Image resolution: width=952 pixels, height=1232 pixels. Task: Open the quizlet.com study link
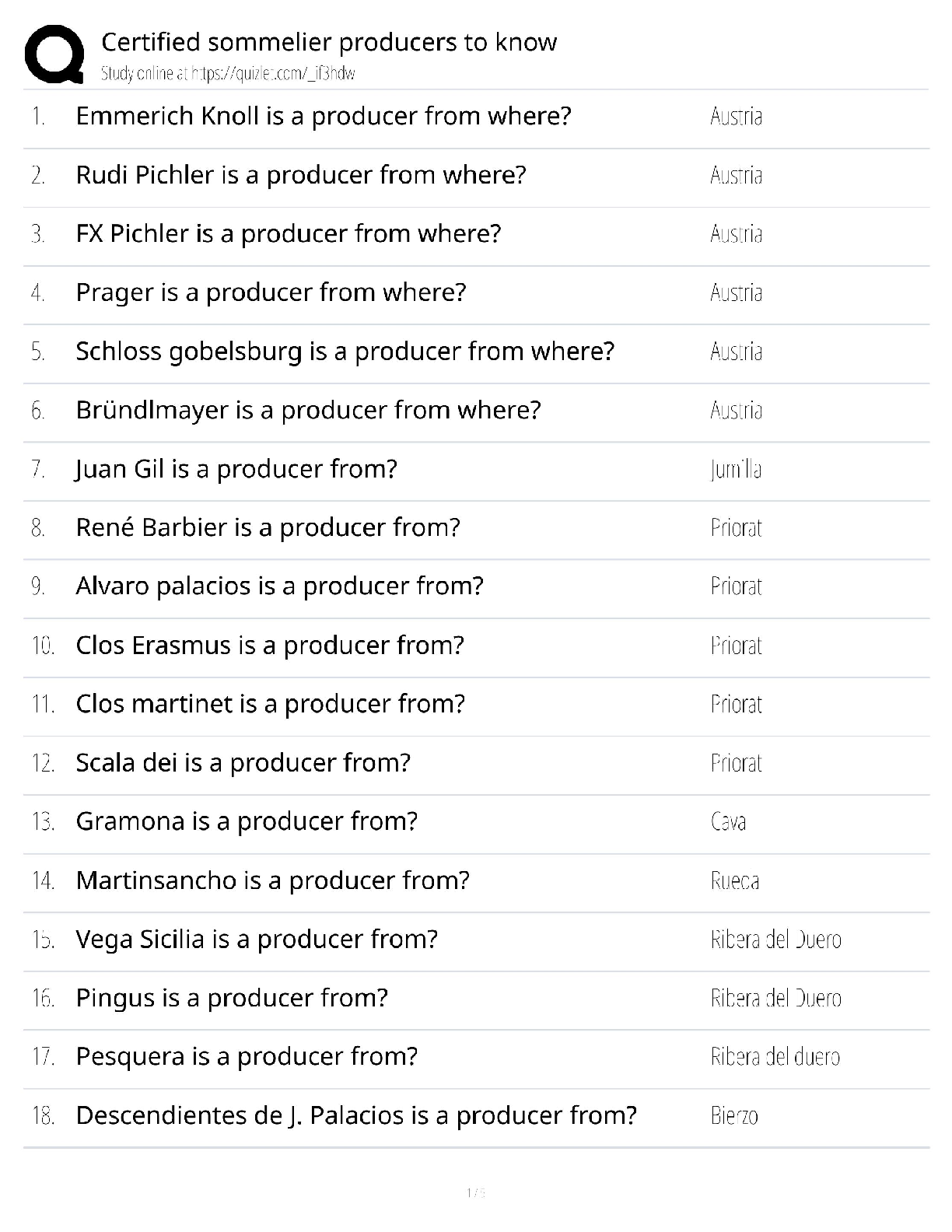coord(227,74)
